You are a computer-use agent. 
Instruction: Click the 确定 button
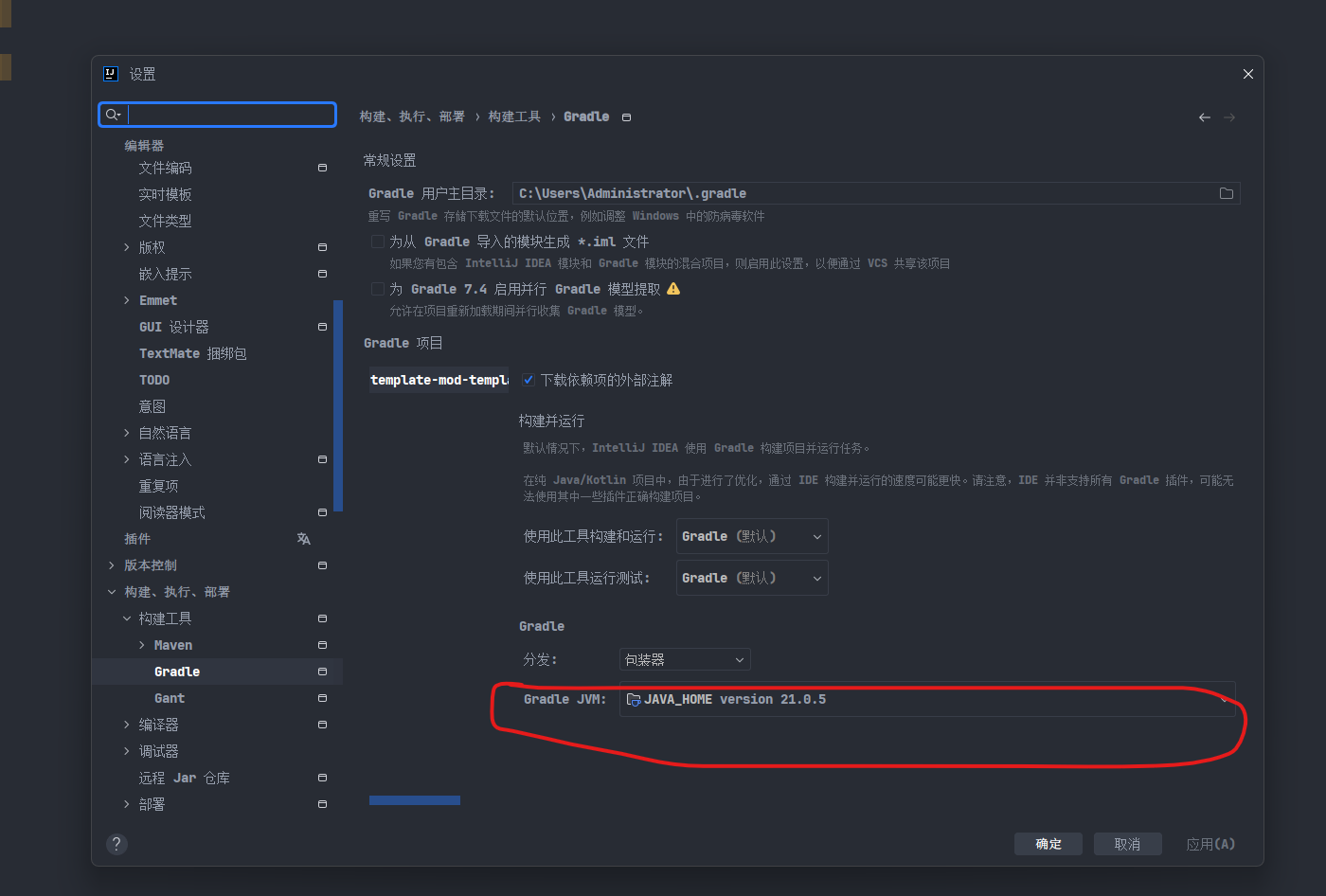[x=1048, y=844]
